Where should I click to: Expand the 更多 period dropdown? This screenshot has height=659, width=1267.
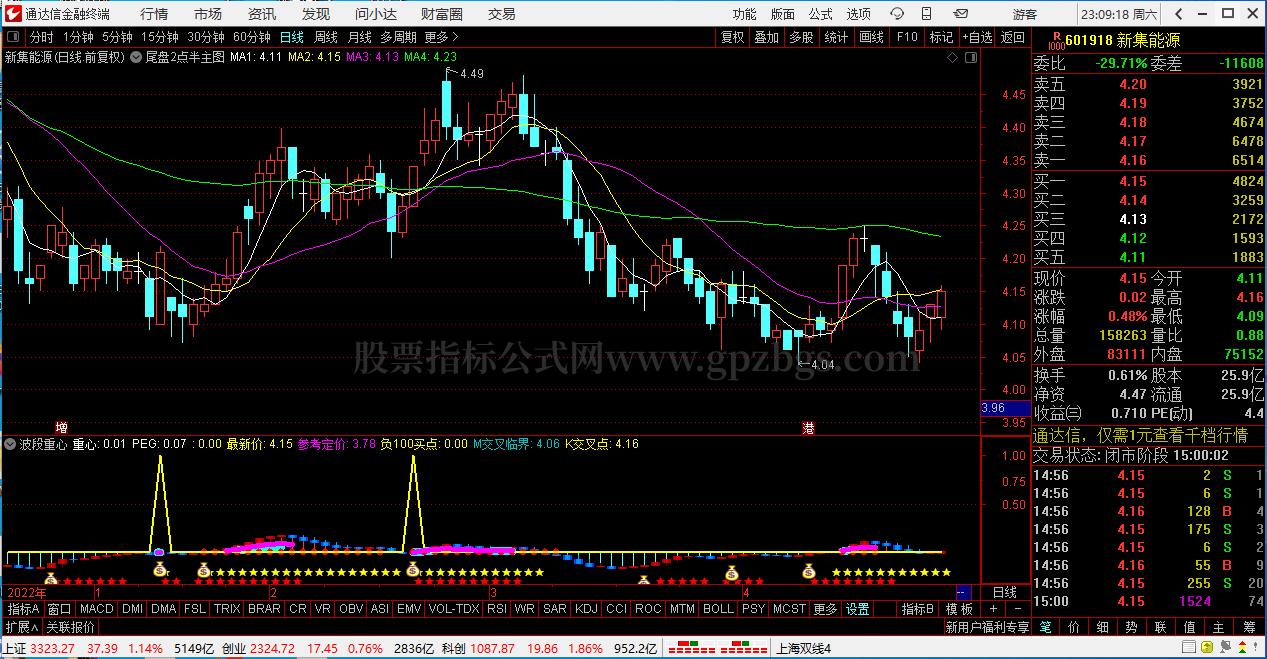[x=440, y=37]
